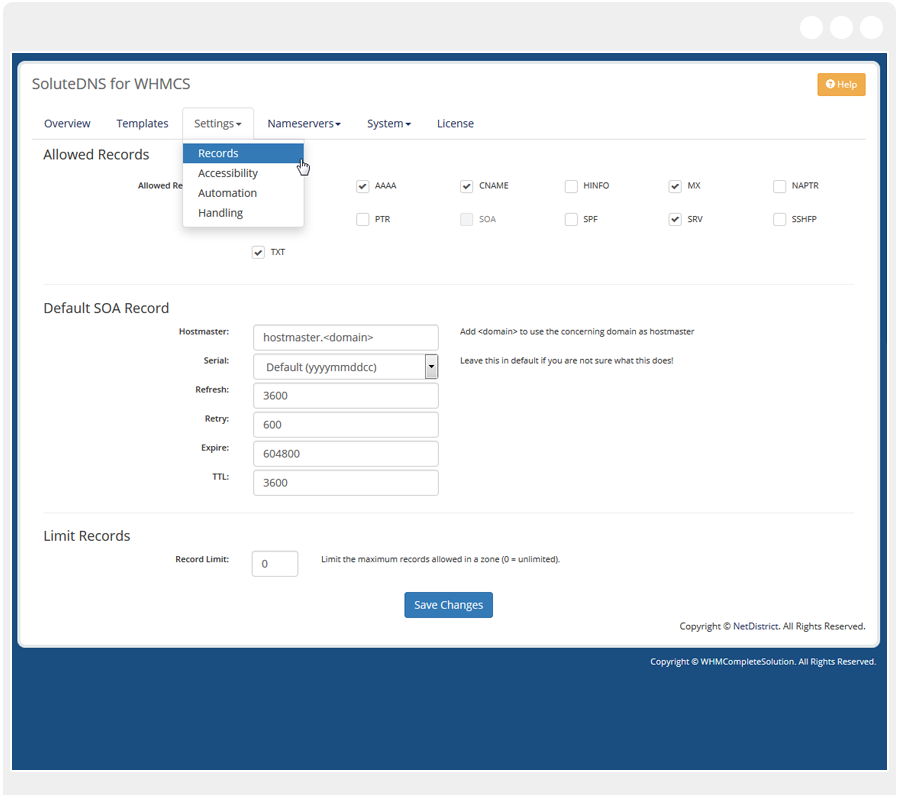The image size is (900, 800).
Task: Click the orange Help button
Action: (x=841, y=85)
